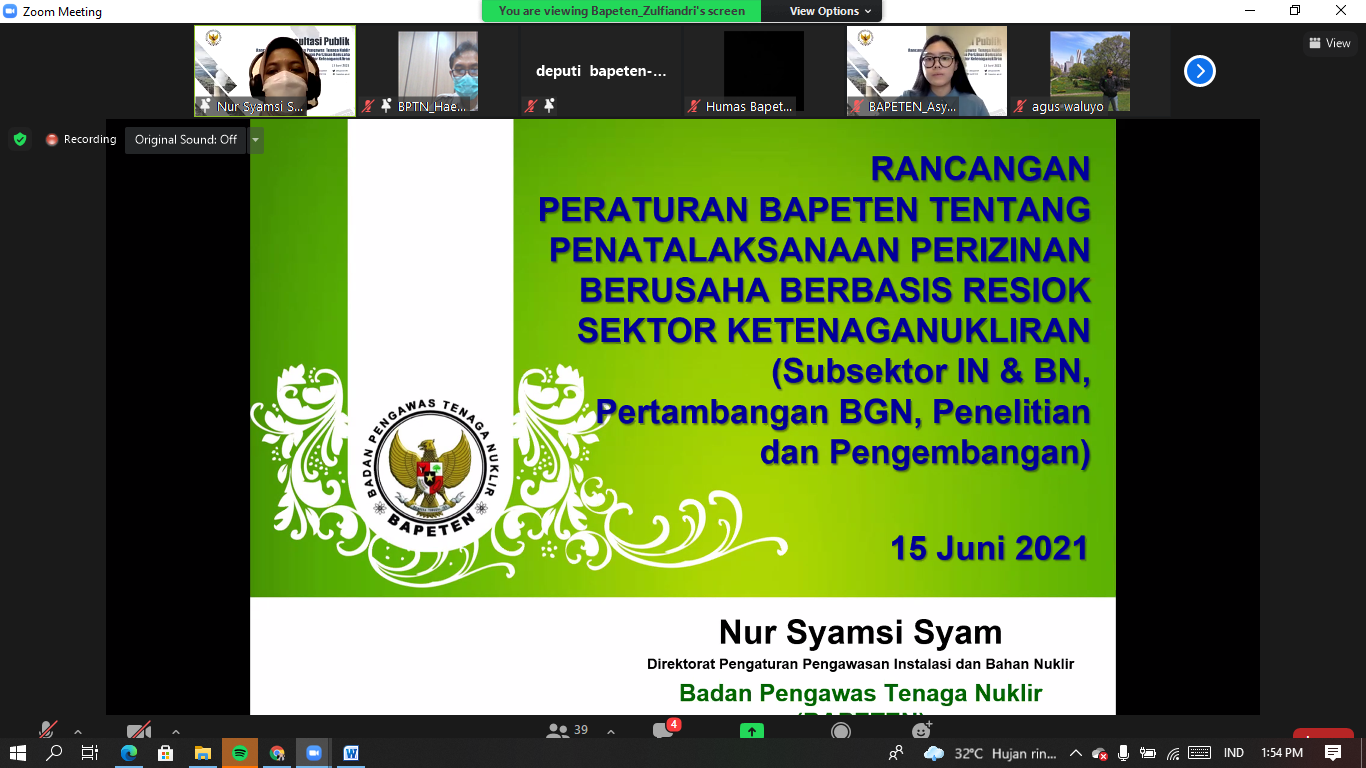Open File Explorer from taskbar
Image resolution: width=1366 pixels, height=768 pixels.
pyautogui.click(x=203, y=753)
